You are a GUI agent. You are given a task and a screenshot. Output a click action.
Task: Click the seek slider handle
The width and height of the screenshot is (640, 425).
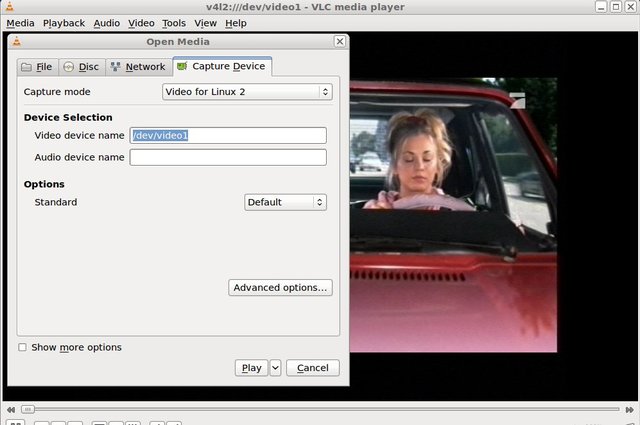point(28,409)
